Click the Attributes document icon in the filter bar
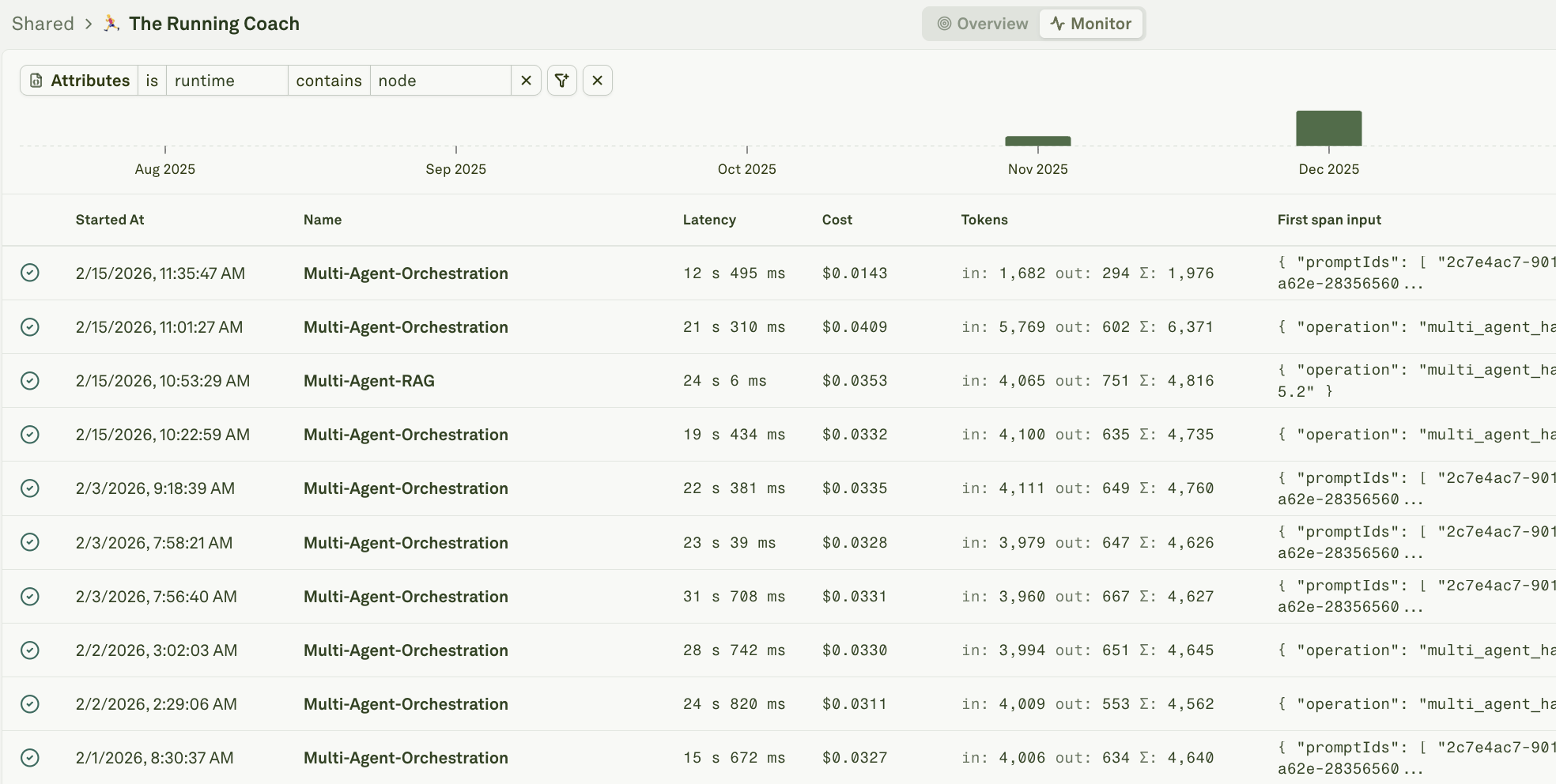1556x784 pixels. [36, 80]
